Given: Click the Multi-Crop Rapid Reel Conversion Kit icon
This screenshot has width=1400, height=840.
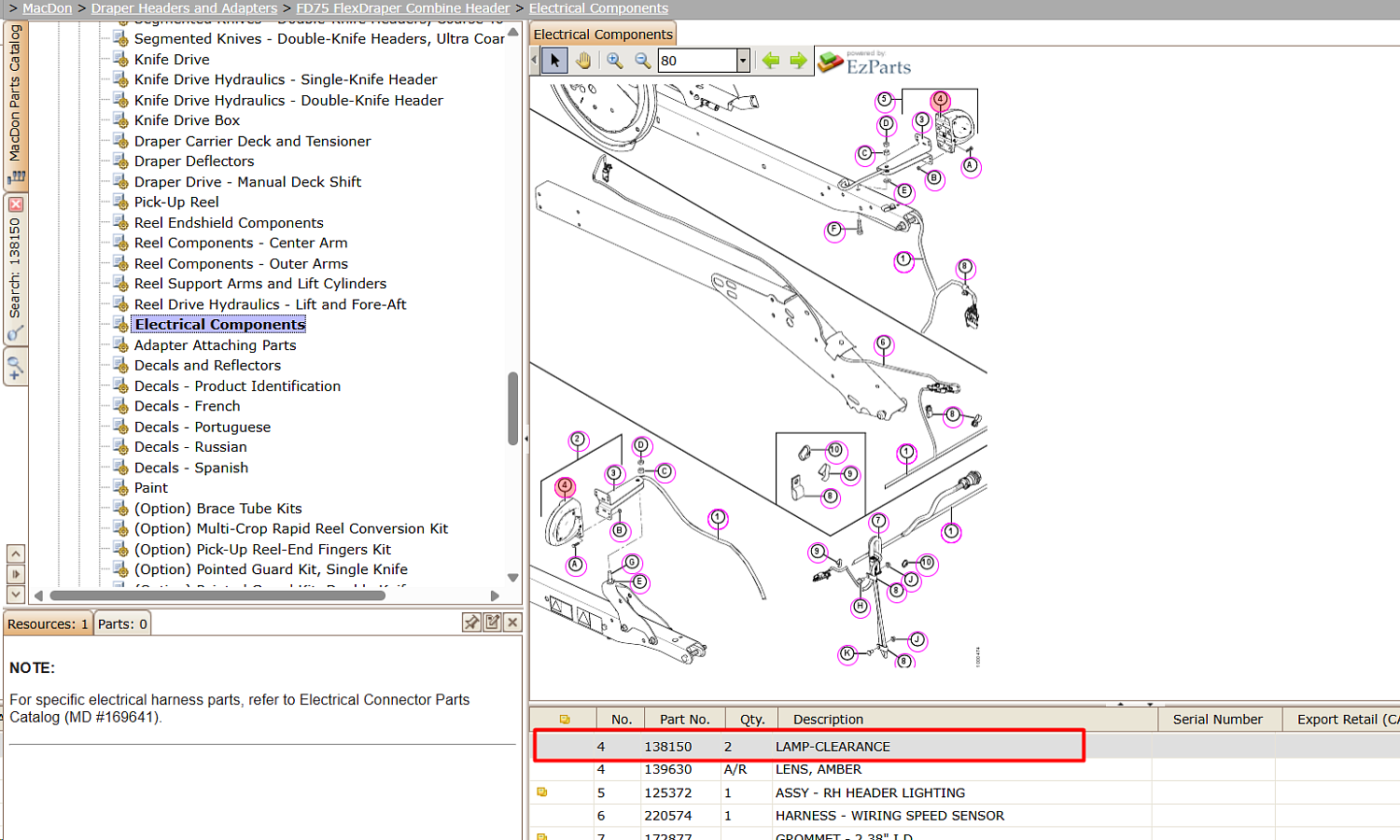Looking at the screenshot, I should click(121, 528).
